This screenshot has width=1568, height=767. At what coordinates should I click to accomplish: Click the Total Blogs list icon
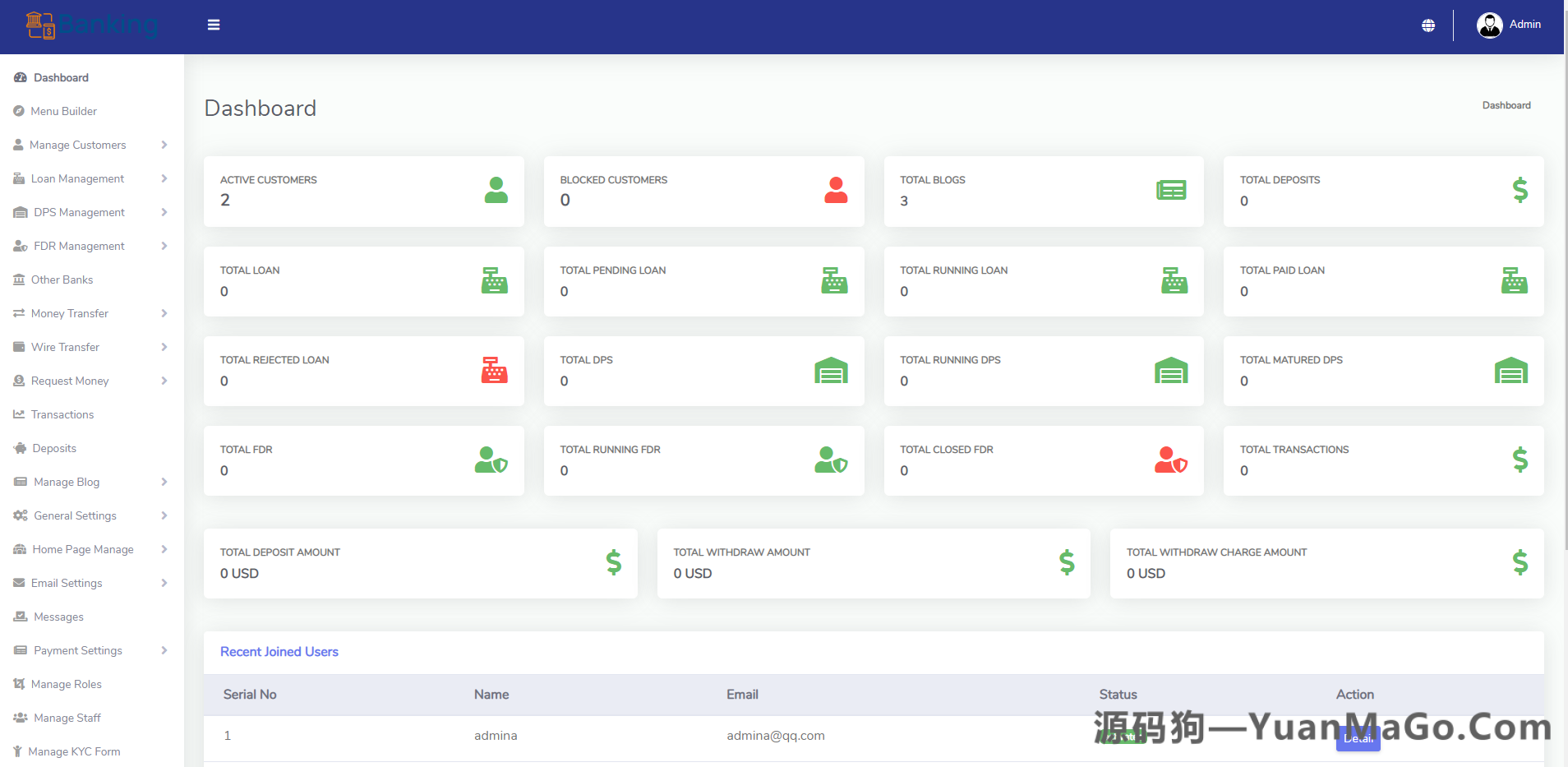point(1171,191)
